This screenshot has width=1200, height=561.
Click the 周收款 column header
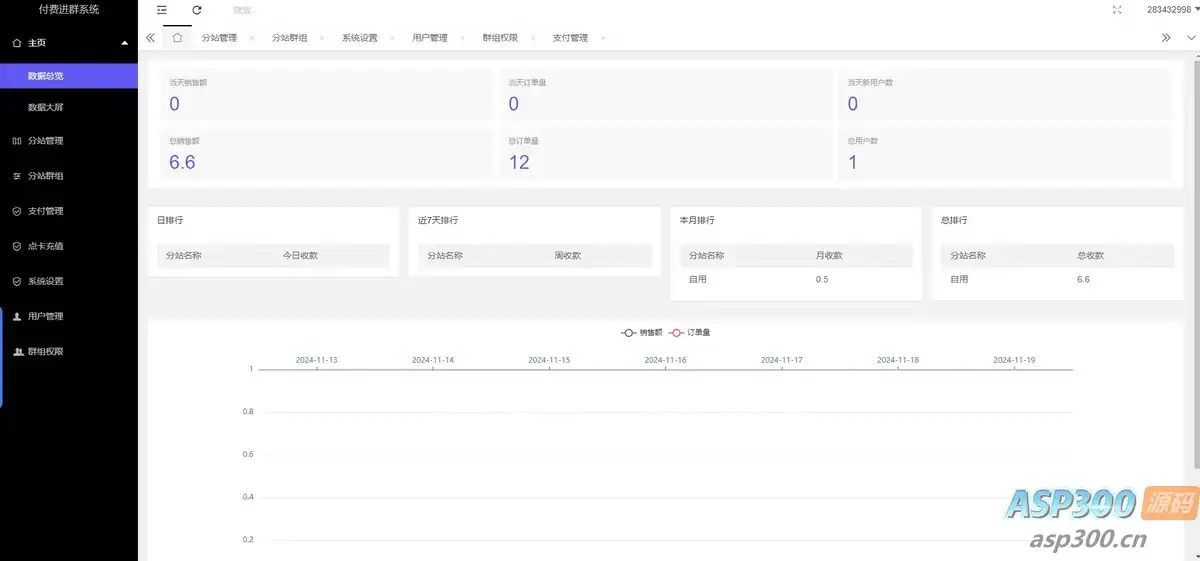(x=568, y=256)
